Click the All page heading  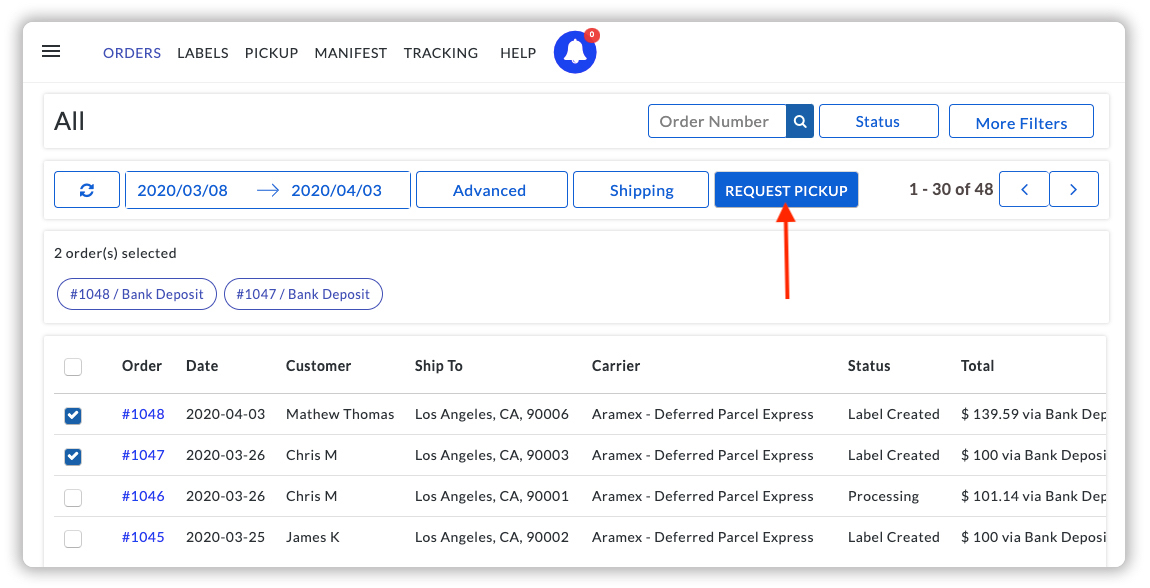coord(70,121)
